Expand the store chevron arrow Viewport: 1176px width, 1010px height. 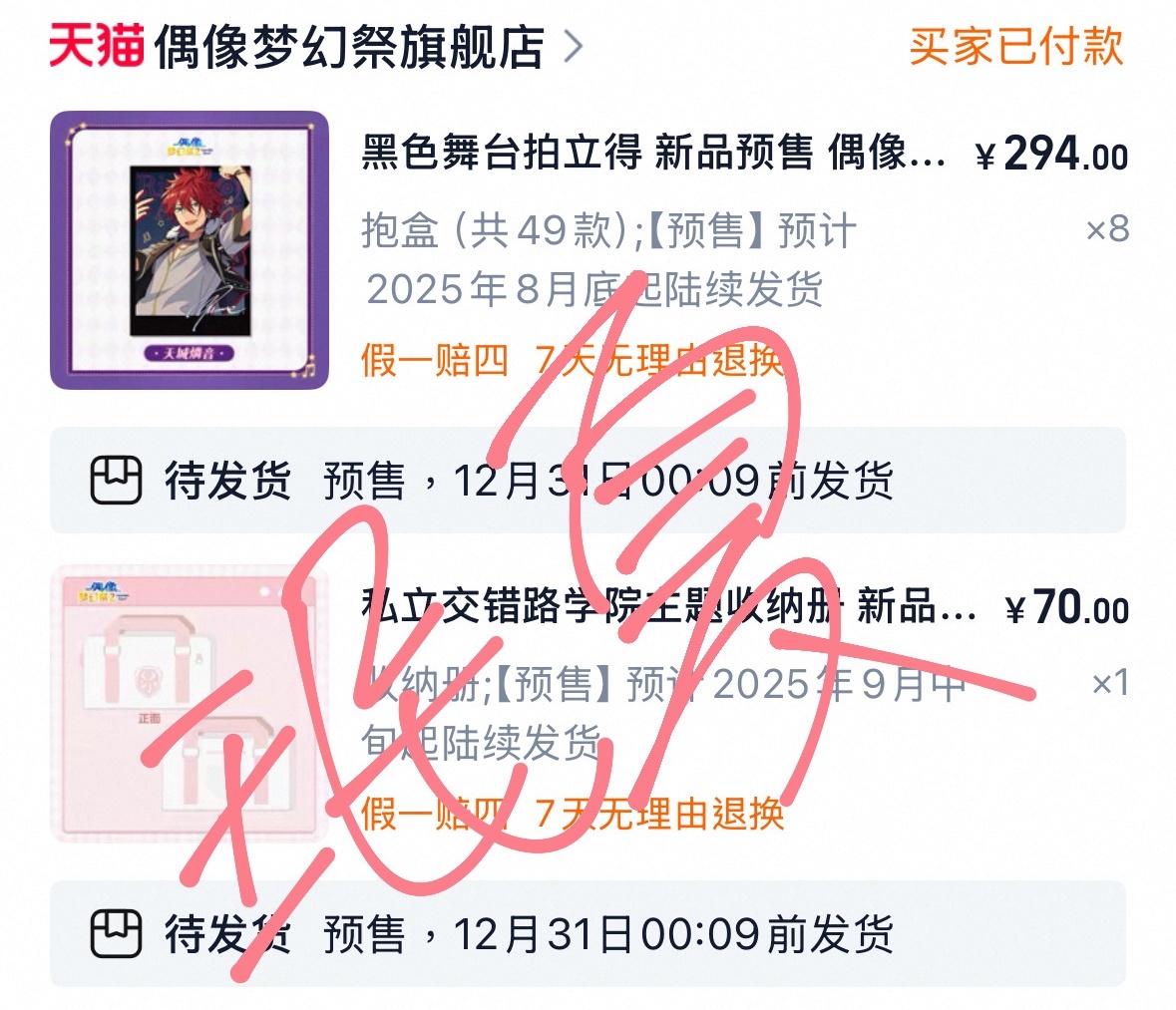(x=573, y=47)
